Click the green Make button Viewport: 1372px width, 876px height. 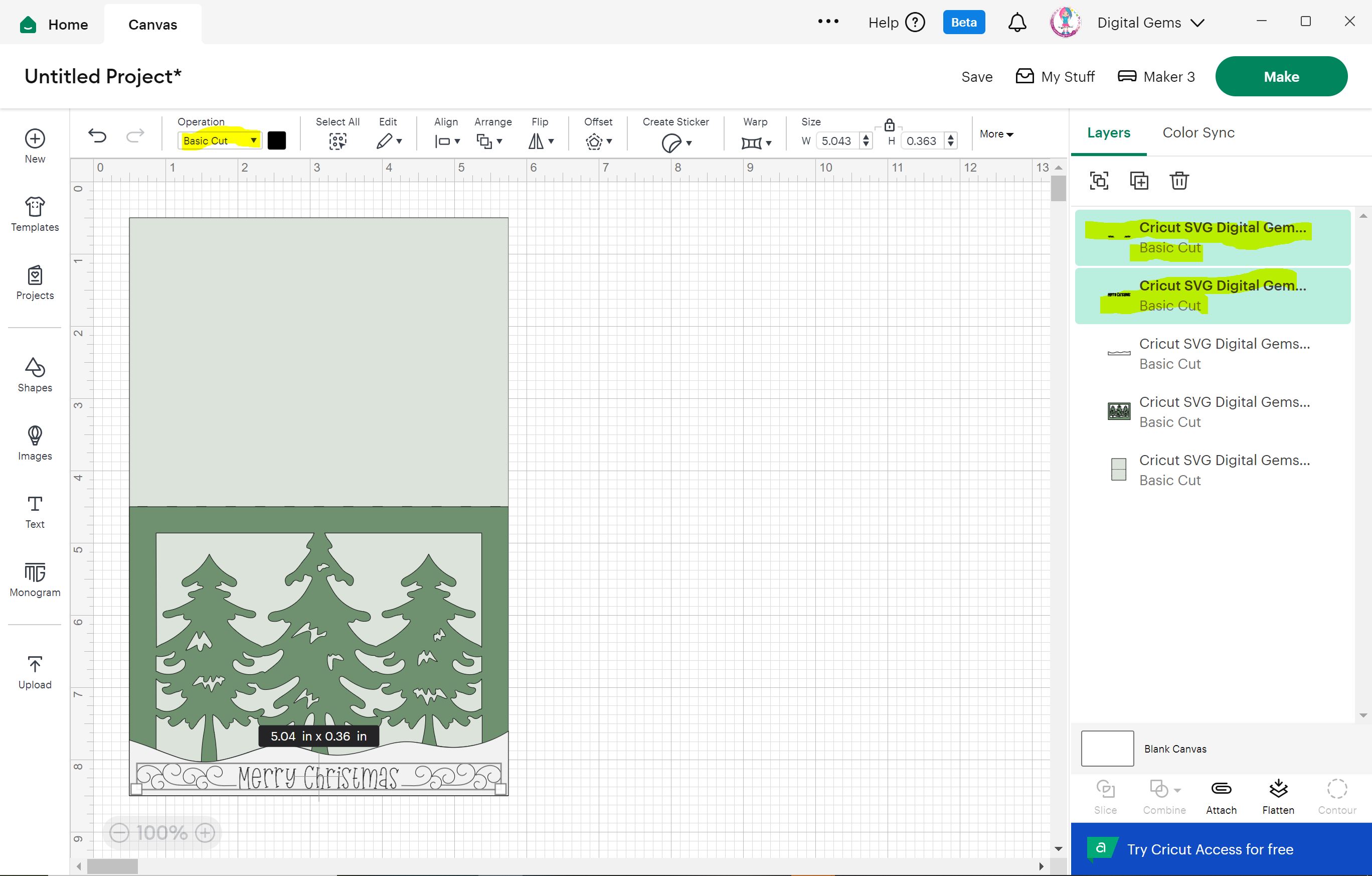[1281, 76]
